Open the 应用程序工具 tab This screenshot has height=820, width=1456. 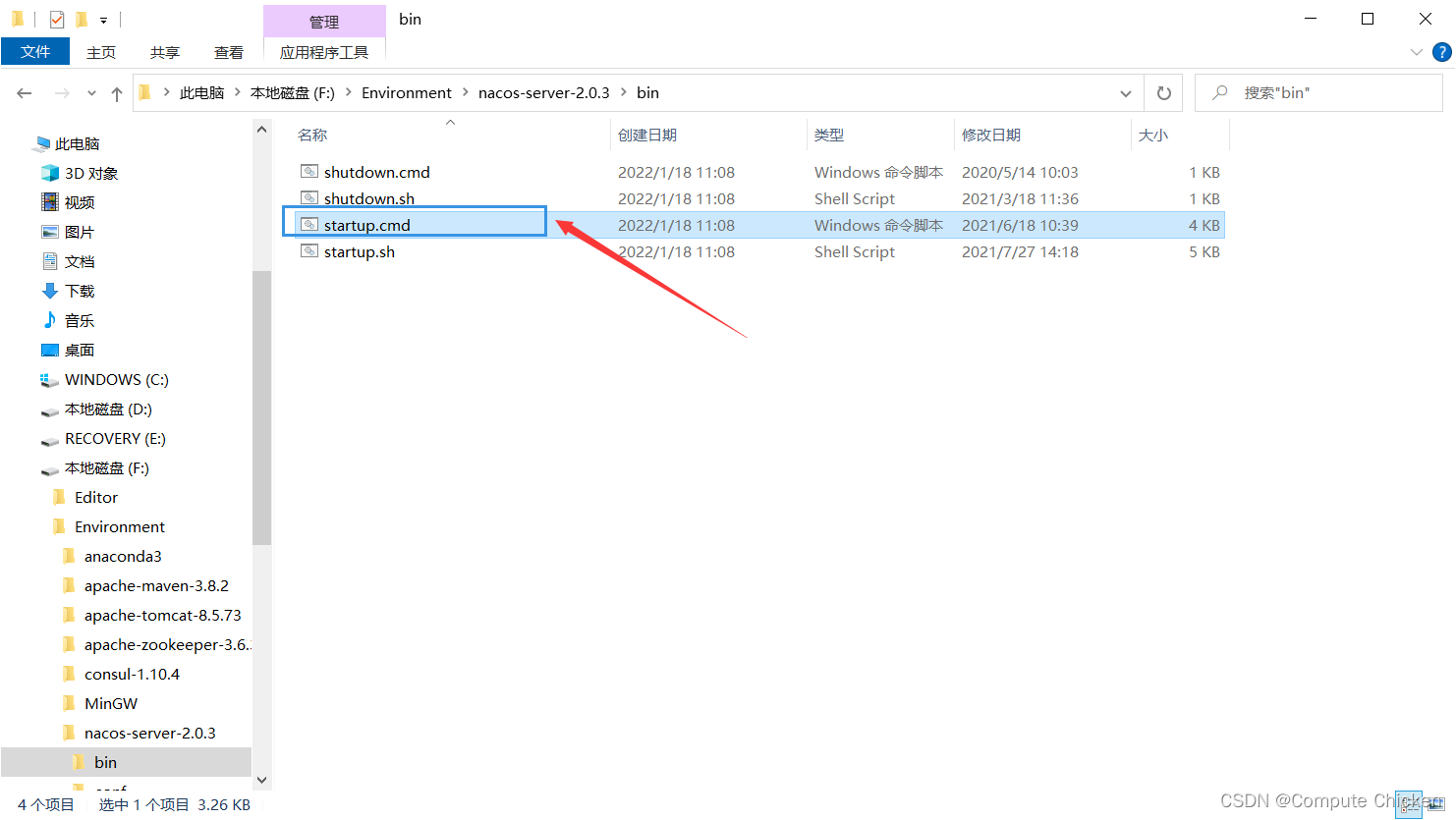[324, 52]
